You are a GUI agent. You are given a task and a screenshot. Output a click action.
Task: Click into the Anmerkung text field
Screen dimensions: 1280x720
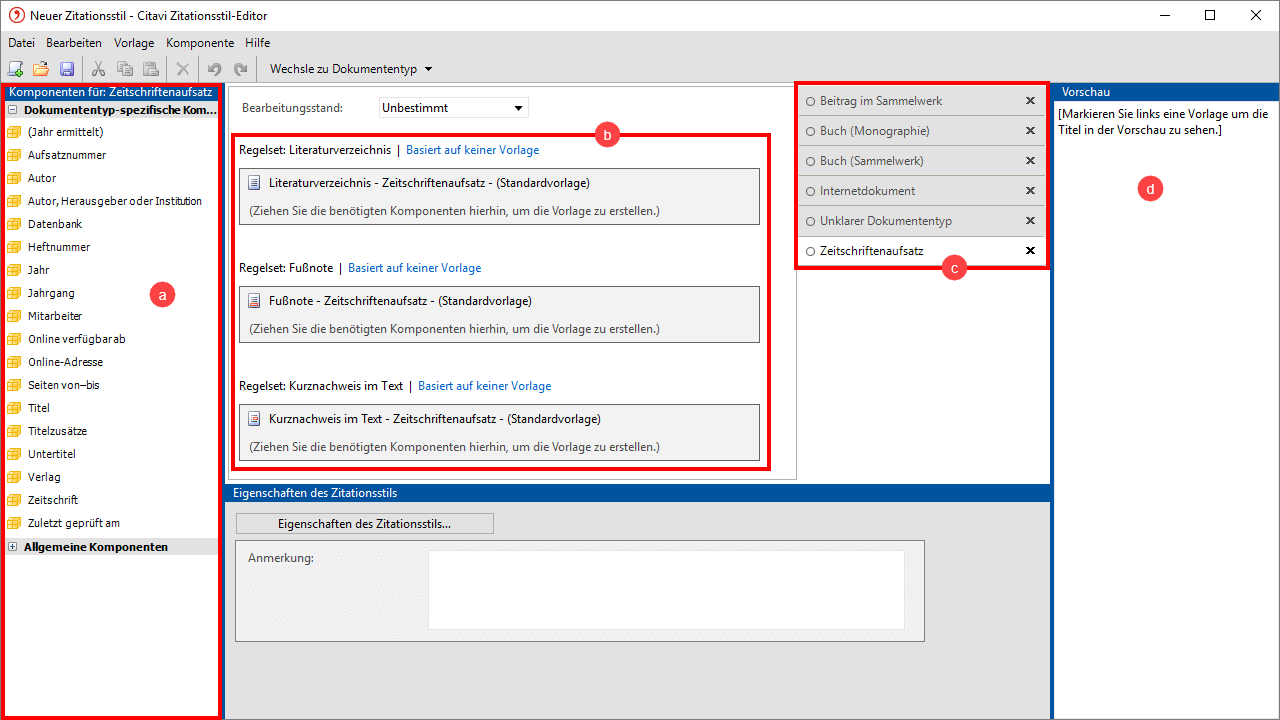pyautogui.click(x=666, y=590)
